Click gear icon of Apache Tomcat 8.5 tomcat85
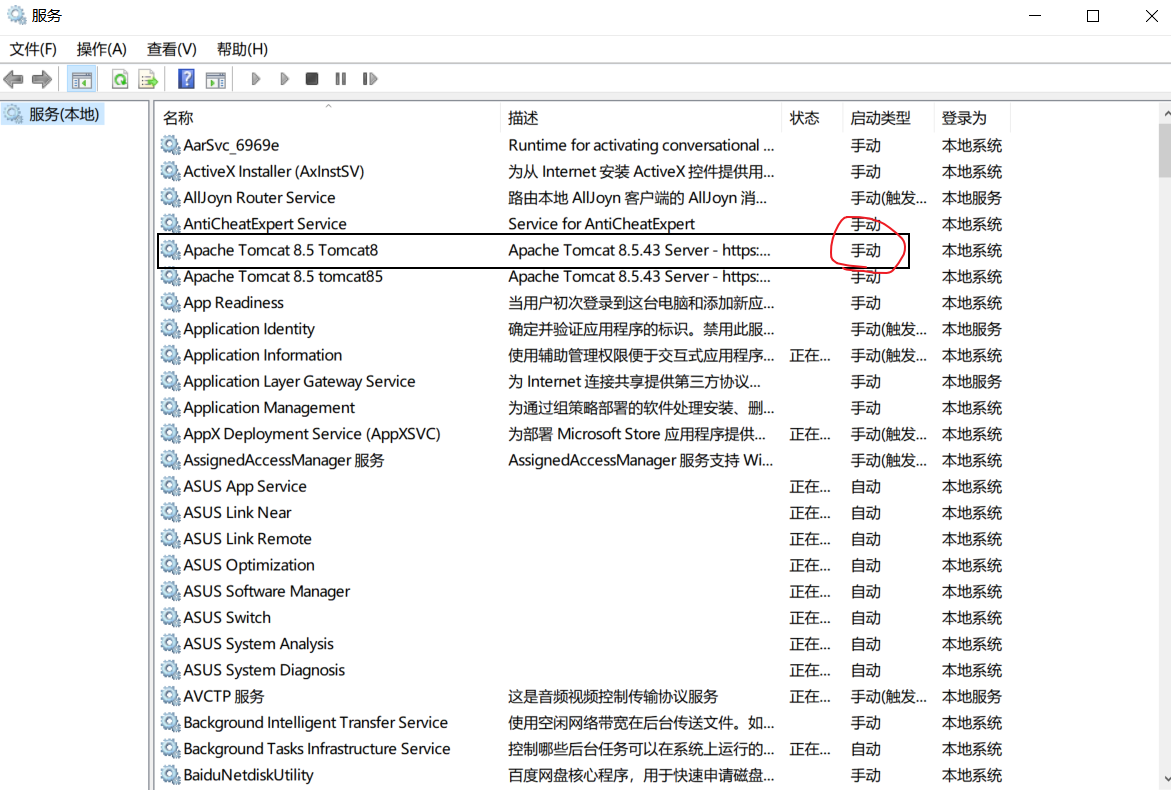The height and width of the screenshot is (790, 1171). (x=170, y=276)
